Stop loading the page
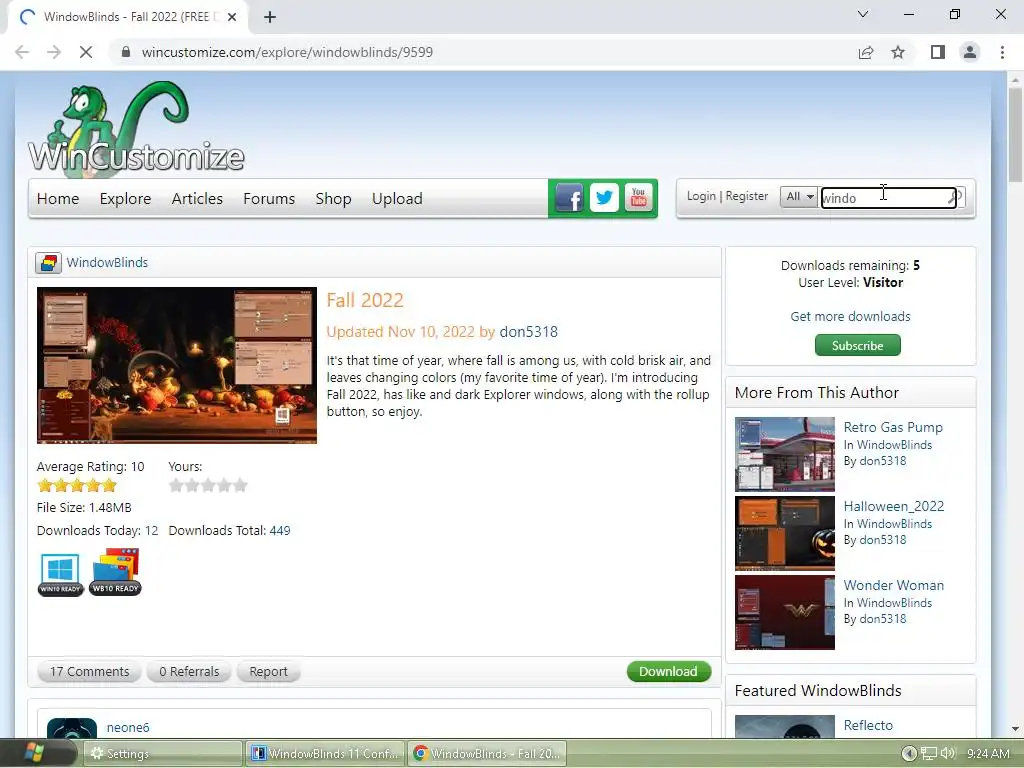 [86, 52]
